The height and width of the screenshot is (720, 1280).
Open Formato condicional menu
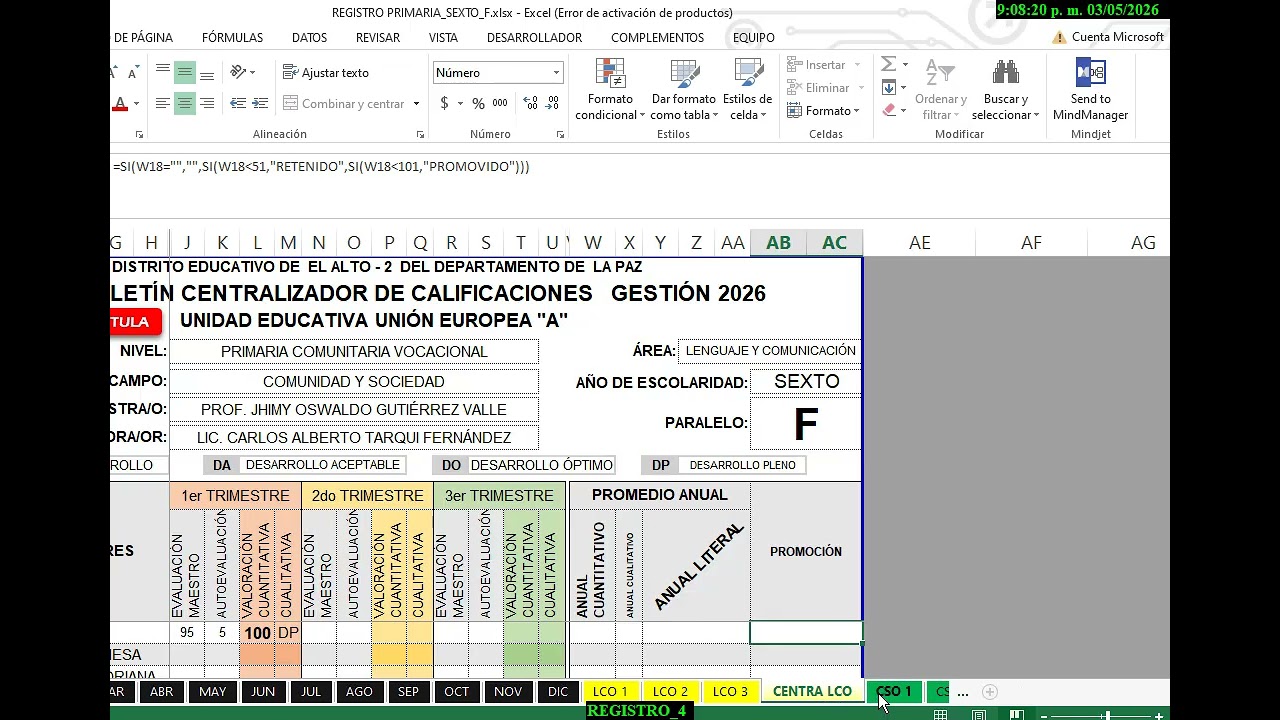pyautogui.click(x=610, y=89)
